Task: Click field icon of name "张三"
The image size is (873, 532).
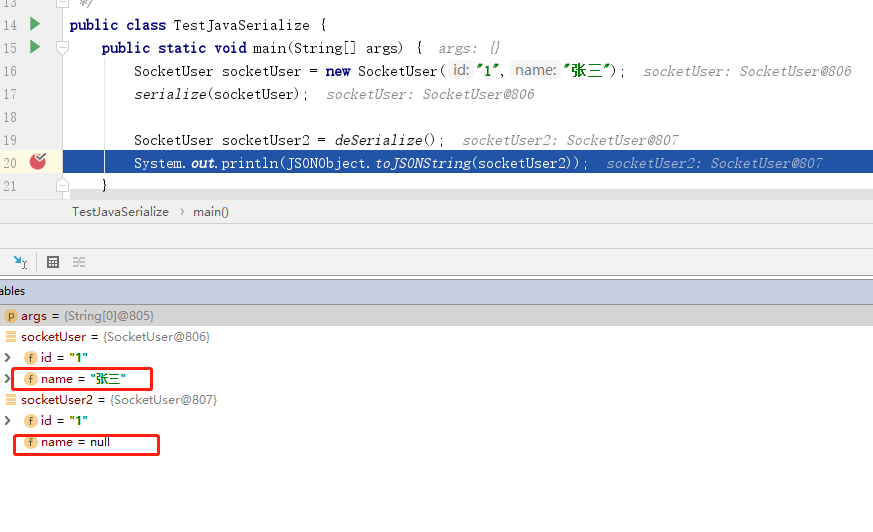Action: pyautogui.click(x=31, y=379)
